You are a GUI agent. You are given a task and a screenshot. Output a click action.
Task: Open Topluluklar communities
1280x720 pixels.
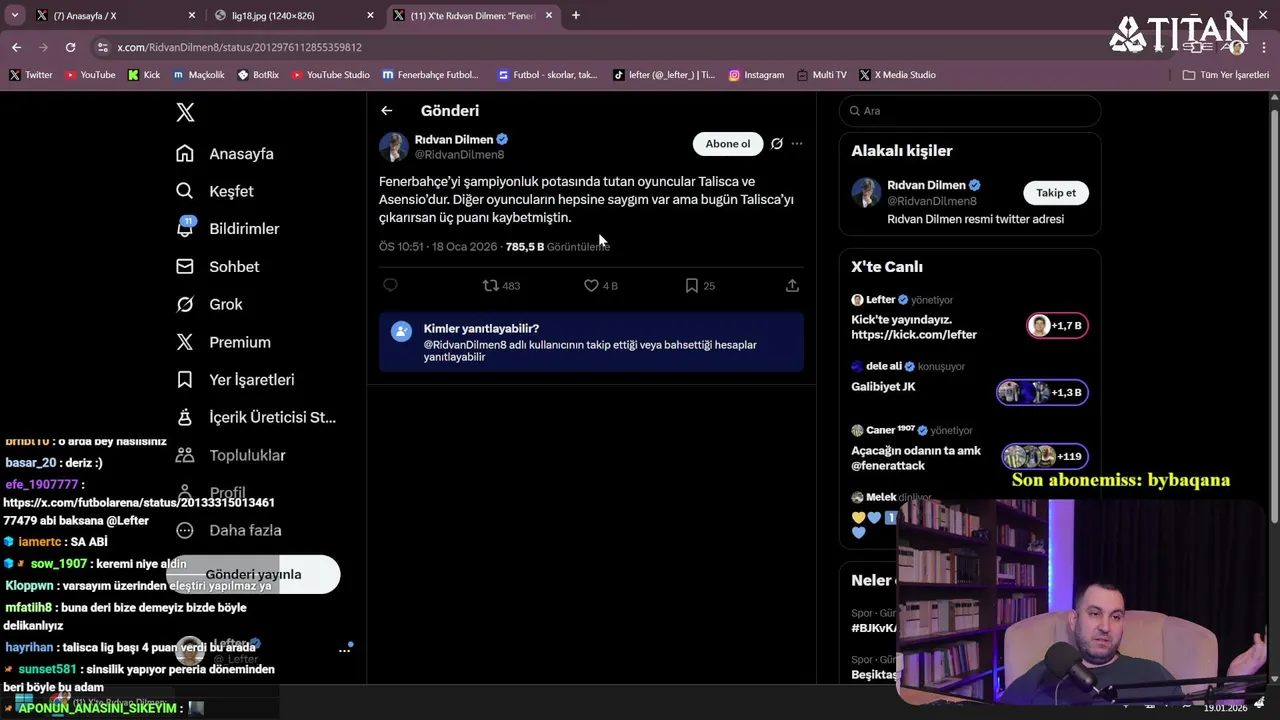[231, 455]
